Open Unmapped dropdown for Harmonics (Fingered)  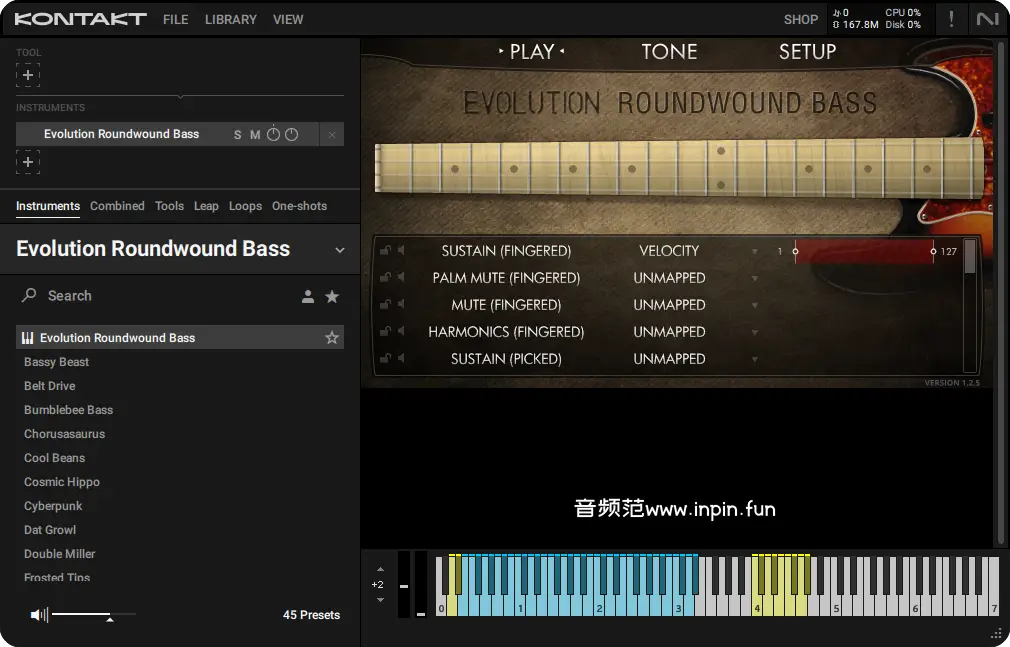tap(755, 332)
